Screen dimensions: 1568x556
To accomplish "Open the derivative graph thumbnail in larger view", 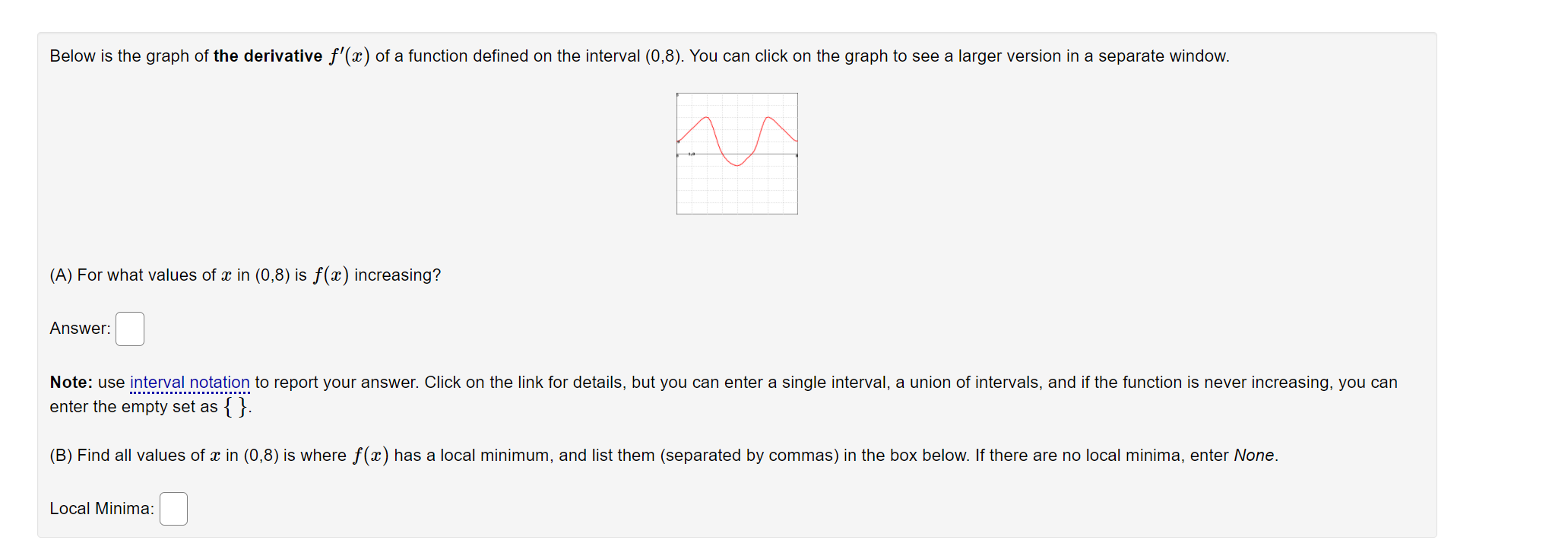I will (x=736, y=154).
